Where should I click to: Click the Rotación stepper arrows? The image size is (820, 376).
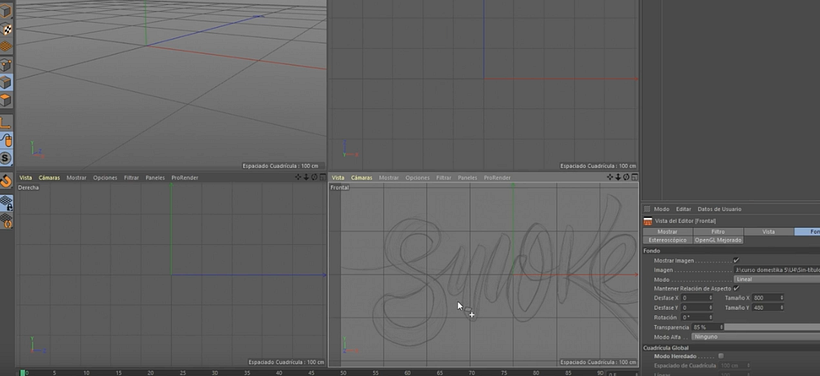pos(710,317)
